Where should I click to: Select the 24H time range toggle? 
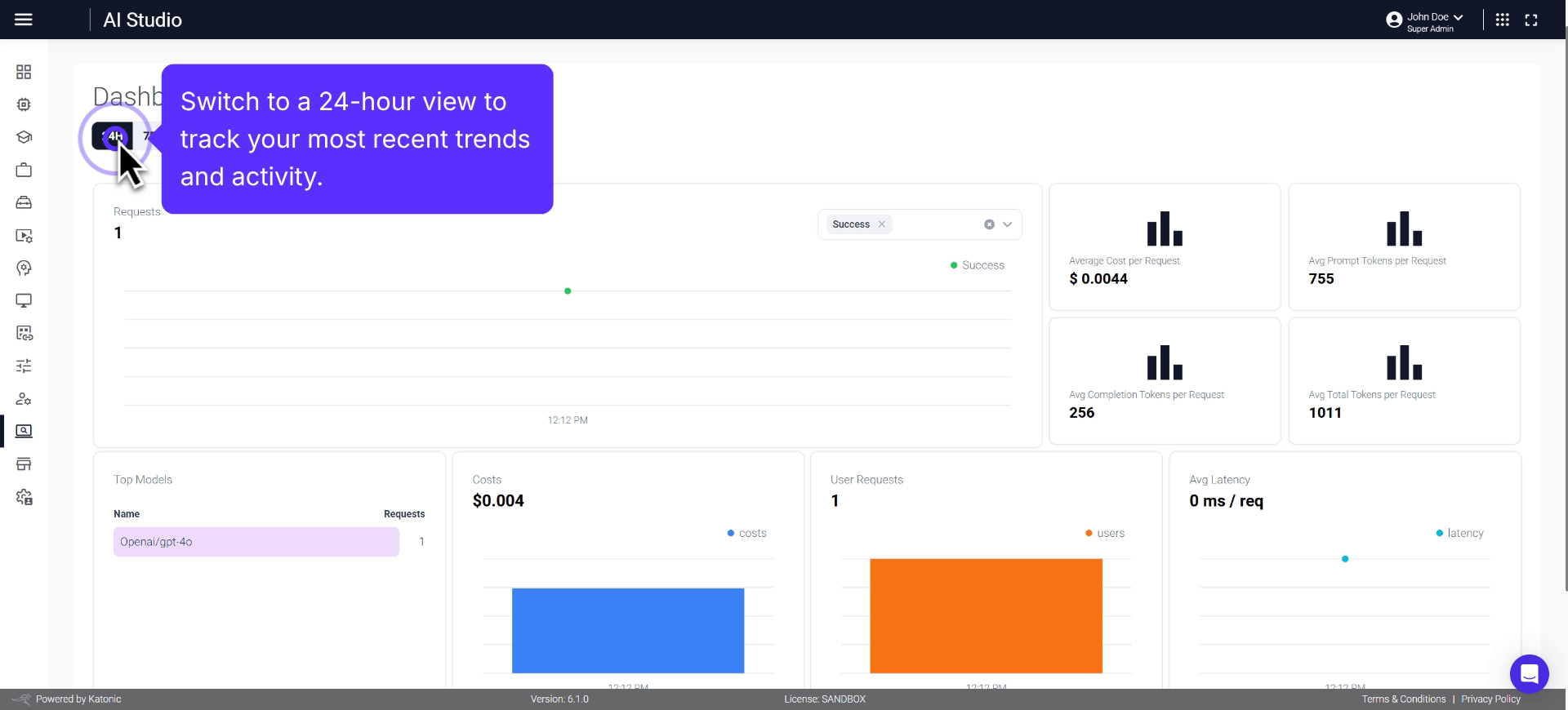[113, 136]
